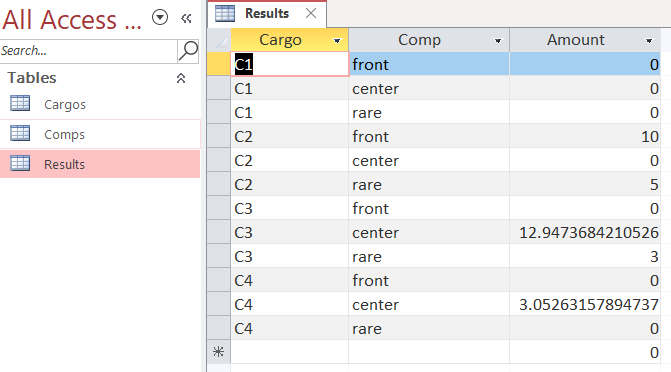Open the Cargos table

click(100, 104)
